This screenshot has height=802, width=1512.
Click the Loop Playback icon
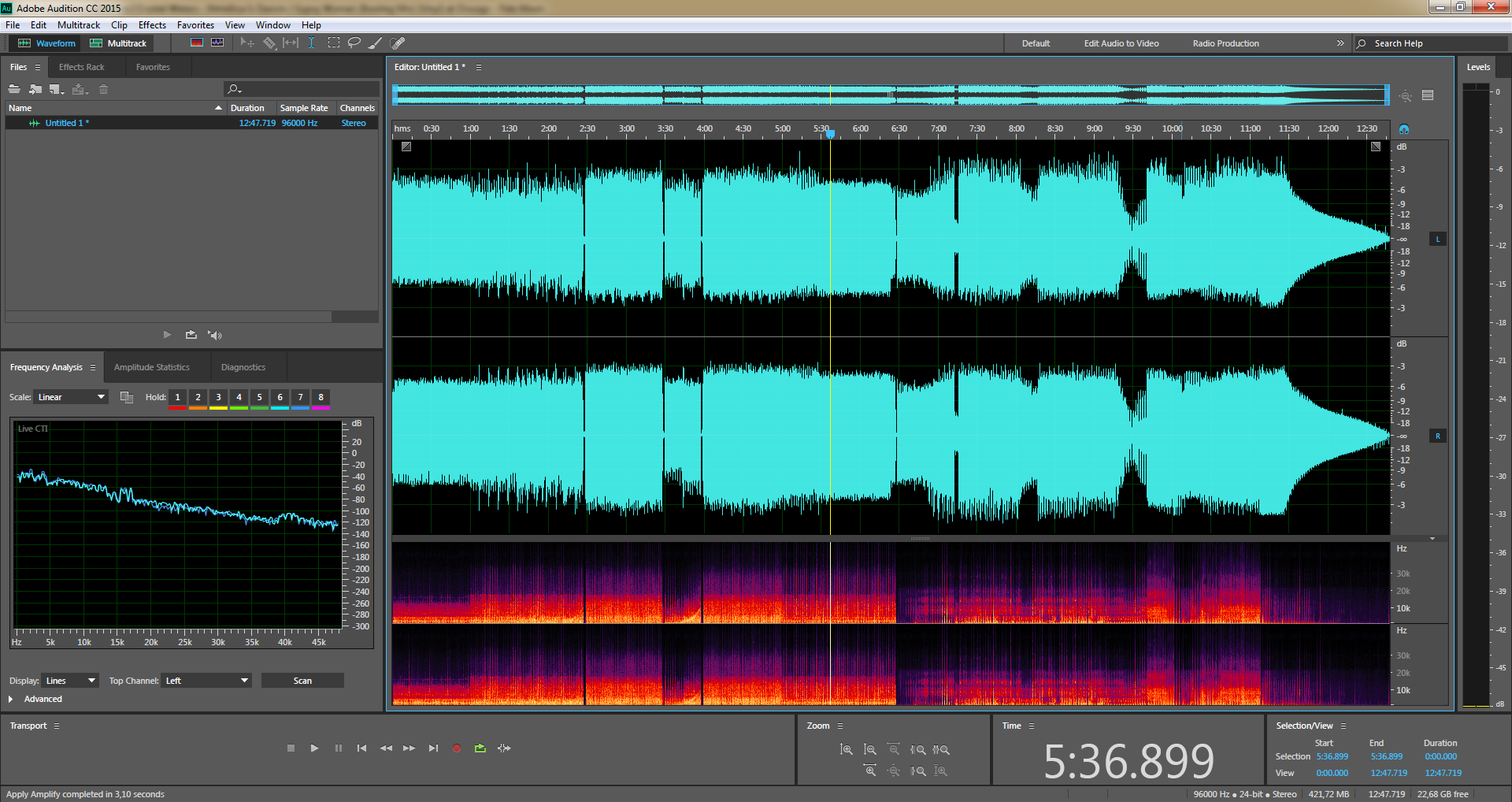(x=480, y=748)
